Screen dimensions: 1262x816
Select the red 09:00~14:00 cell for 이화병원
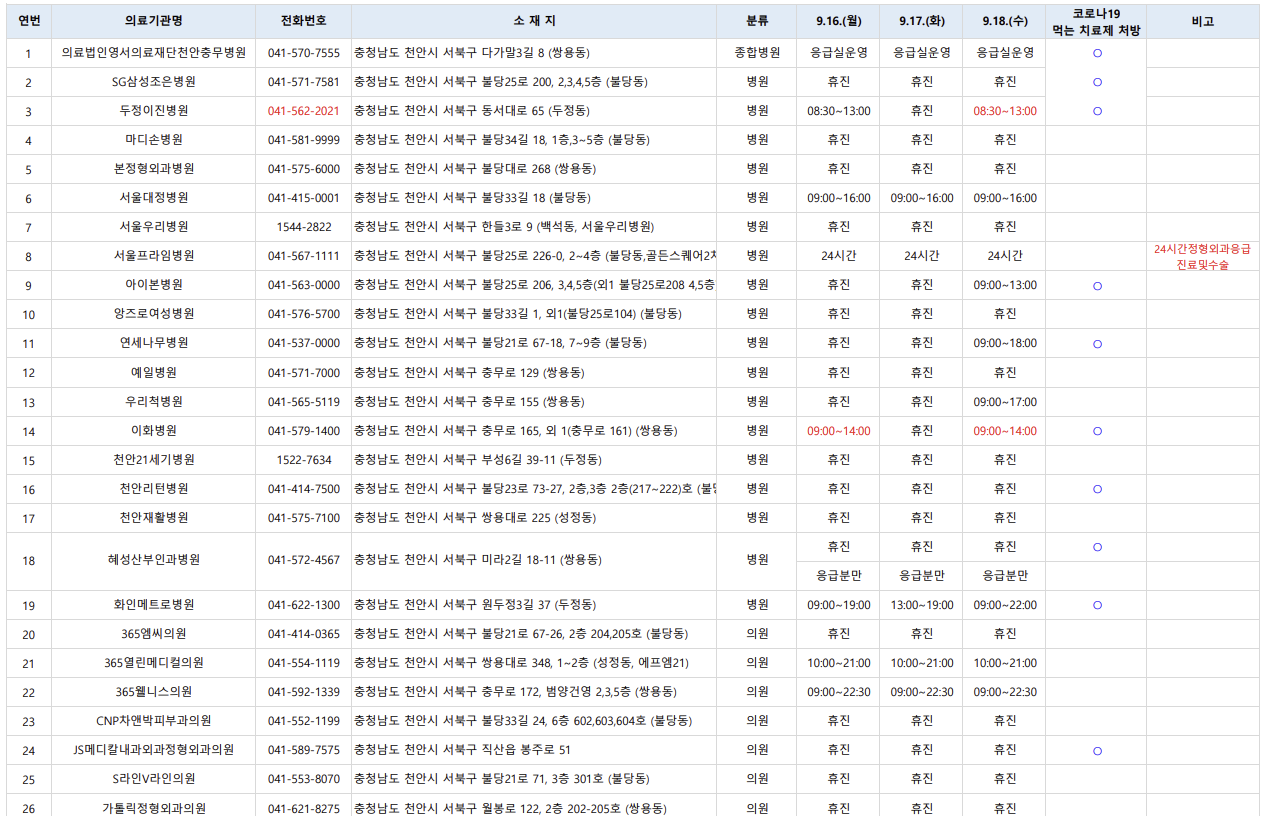(838, 431)
